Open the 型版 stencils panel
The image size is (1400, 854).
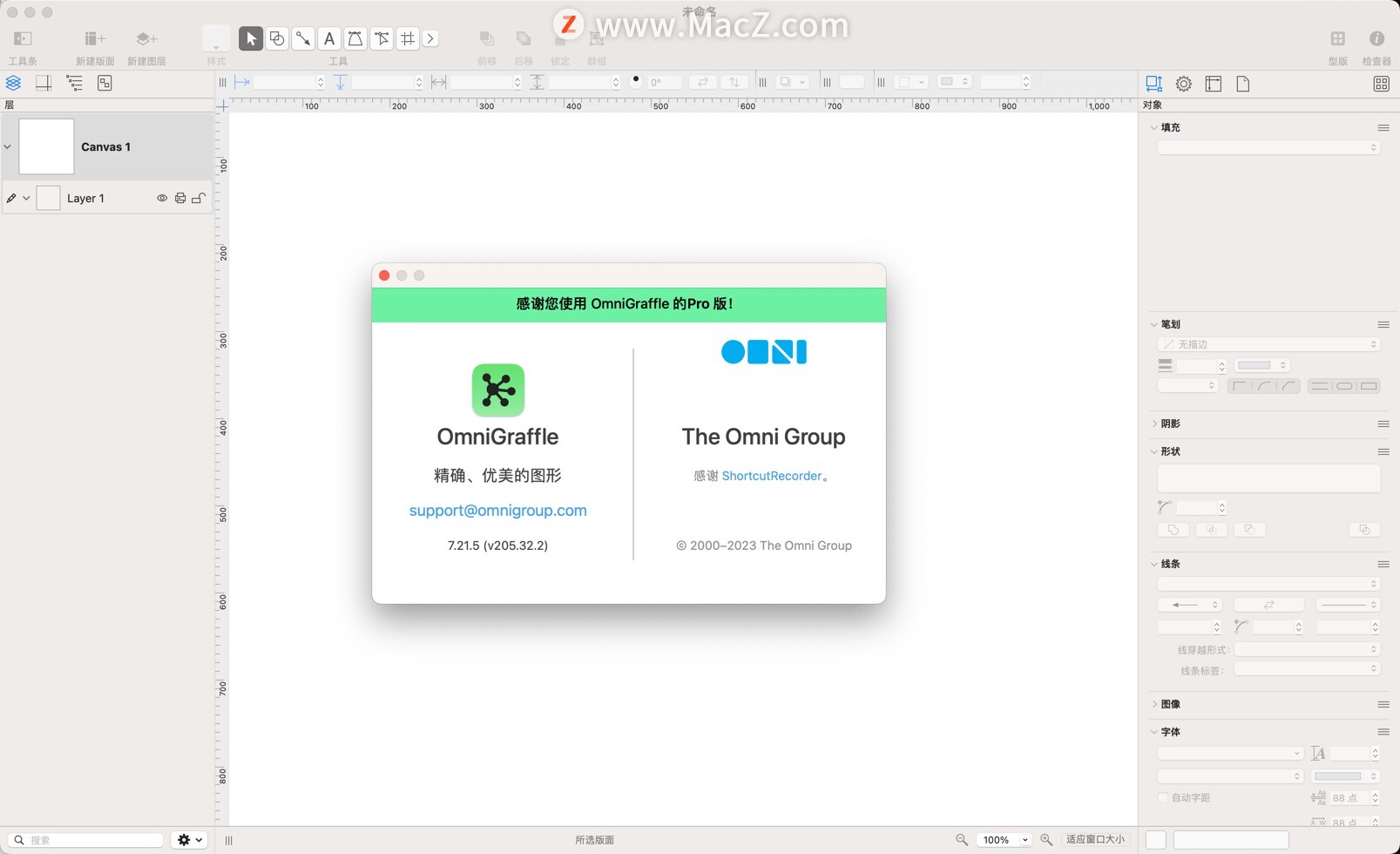pyautogui.click(x=1338, y=38)
